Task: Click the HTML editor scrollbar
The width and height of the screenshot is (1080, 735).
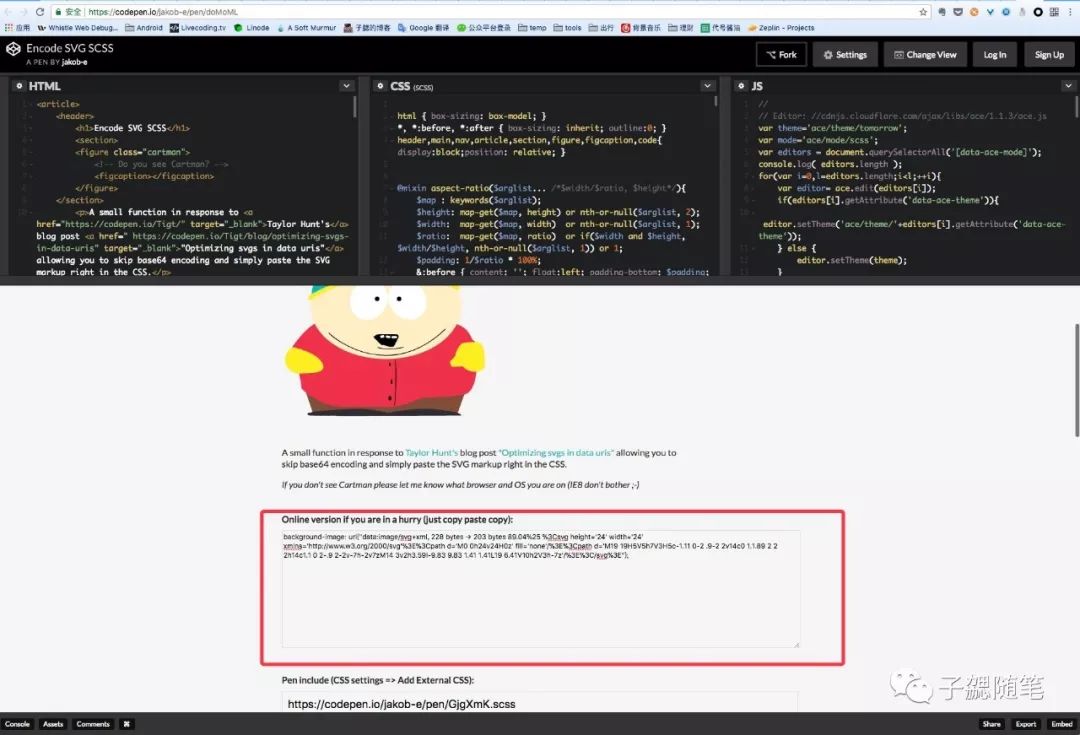Action: click(x=355, y=106)
